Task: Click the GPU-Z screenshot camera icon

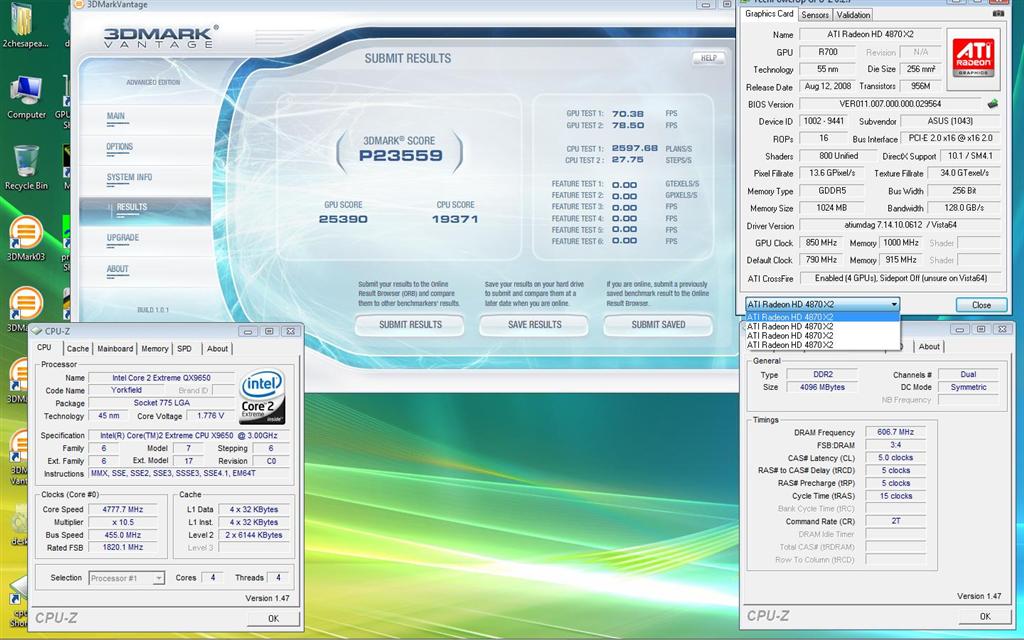Action: pos(998,13)
